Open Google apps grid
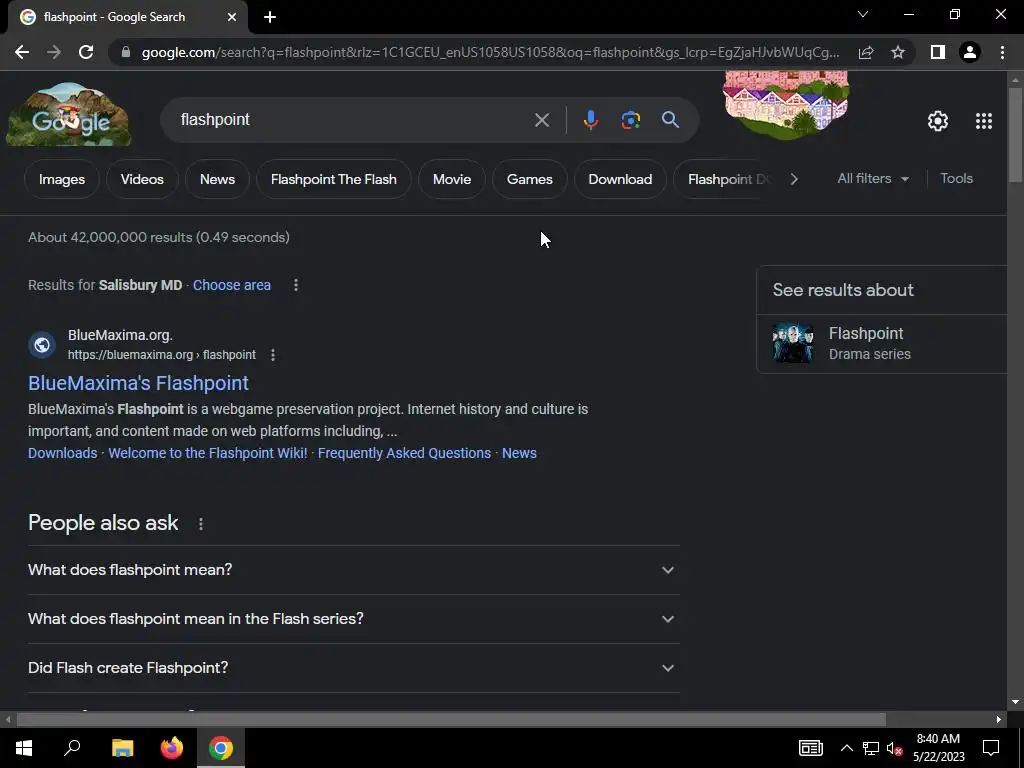The height and width of the screenshot is (768, 1024). click(x=984, y=121)
